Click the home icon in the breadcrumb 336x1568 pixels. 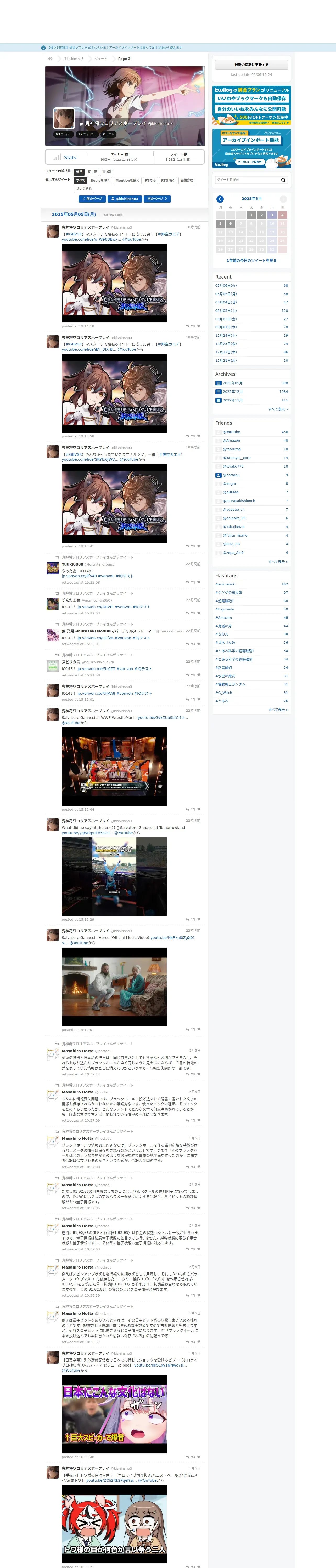click(50, 59)
